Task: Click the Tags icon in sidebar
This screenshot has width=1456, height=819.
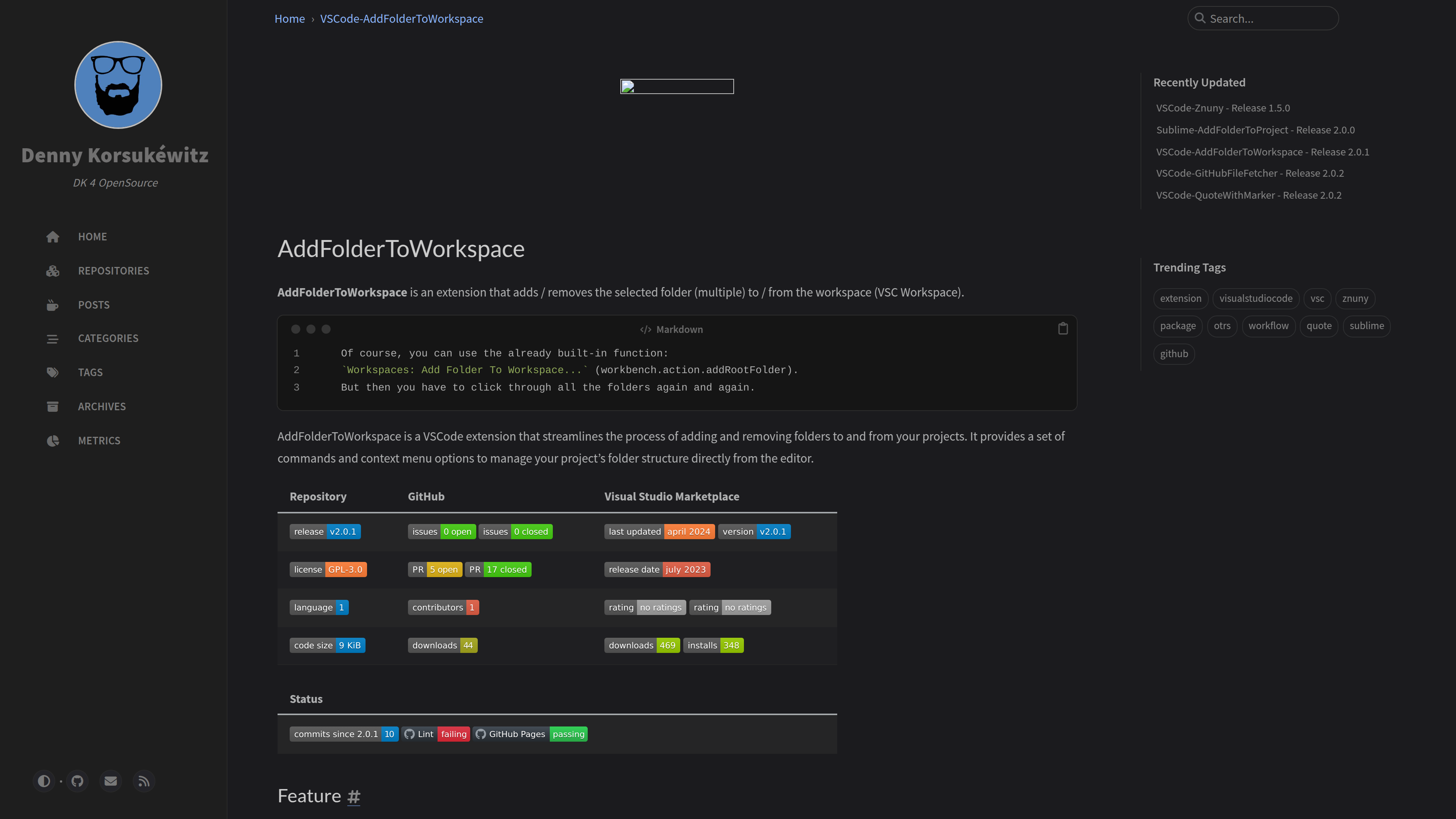Action: coord(53,372)
